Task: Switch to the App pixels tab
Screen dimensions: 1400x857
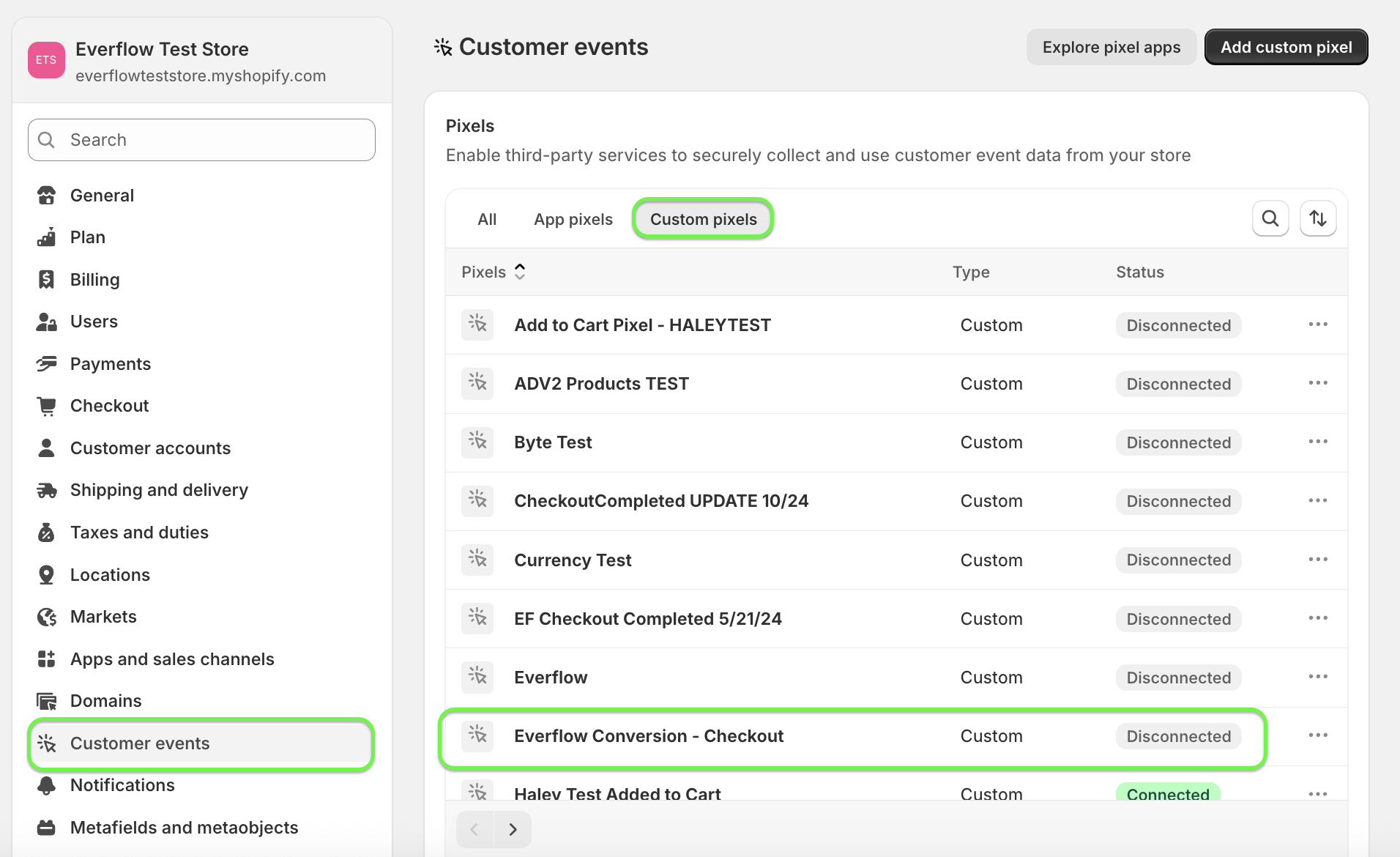Action: click(x=573, y=219)
